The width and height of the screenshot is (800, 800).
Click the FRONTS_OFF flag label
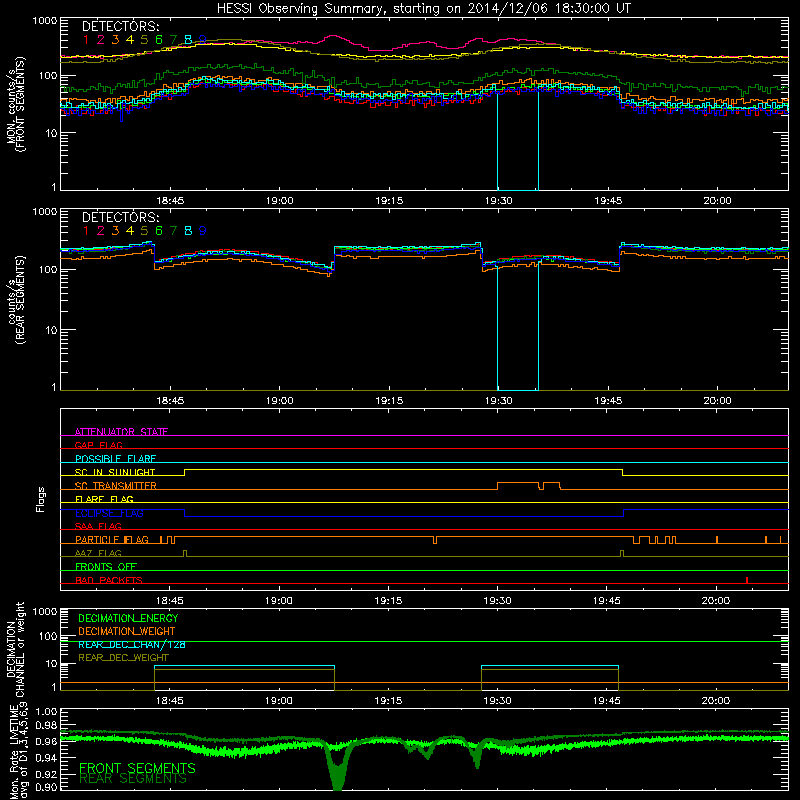pyautogui.click(x=106, y=566)
